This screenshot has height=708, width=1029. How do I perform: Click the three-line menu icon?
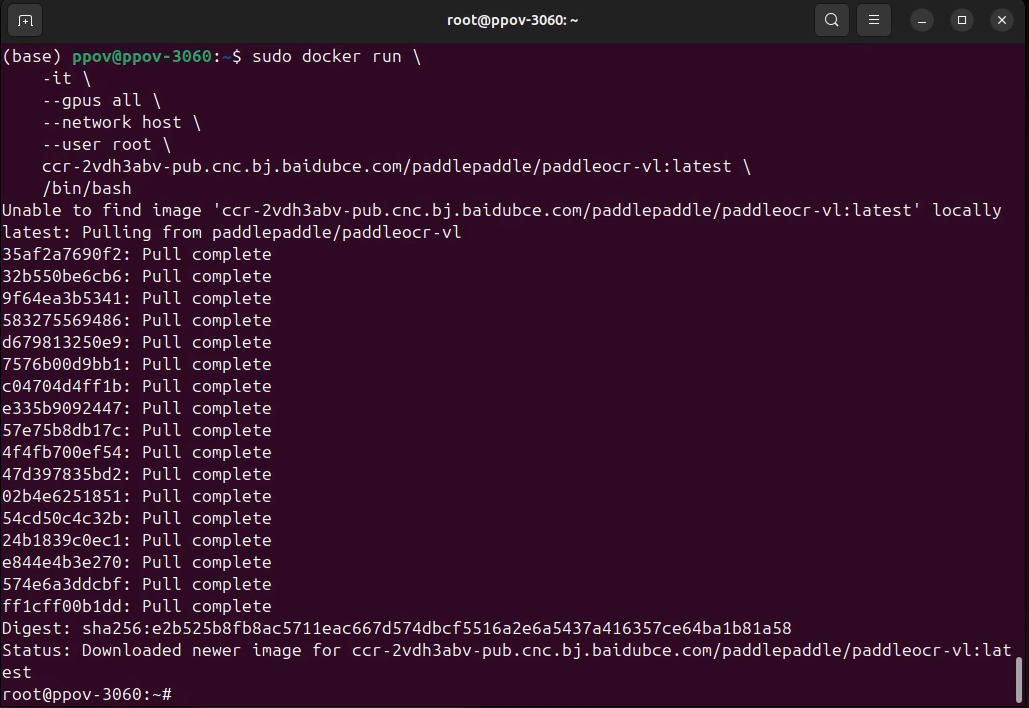(872, 19)
